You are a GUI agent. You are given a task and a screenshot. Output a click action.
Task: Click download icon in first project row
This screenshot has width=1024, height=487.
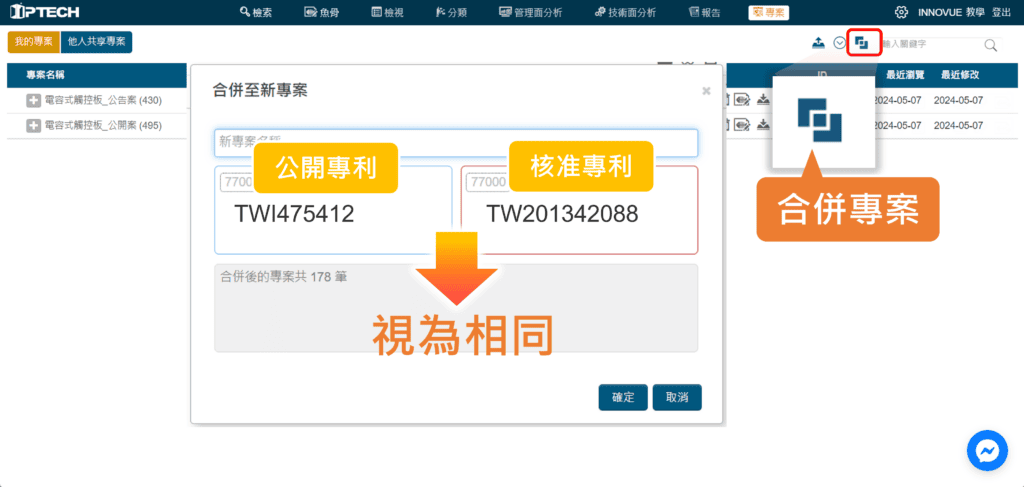click(x=763, y=99)
